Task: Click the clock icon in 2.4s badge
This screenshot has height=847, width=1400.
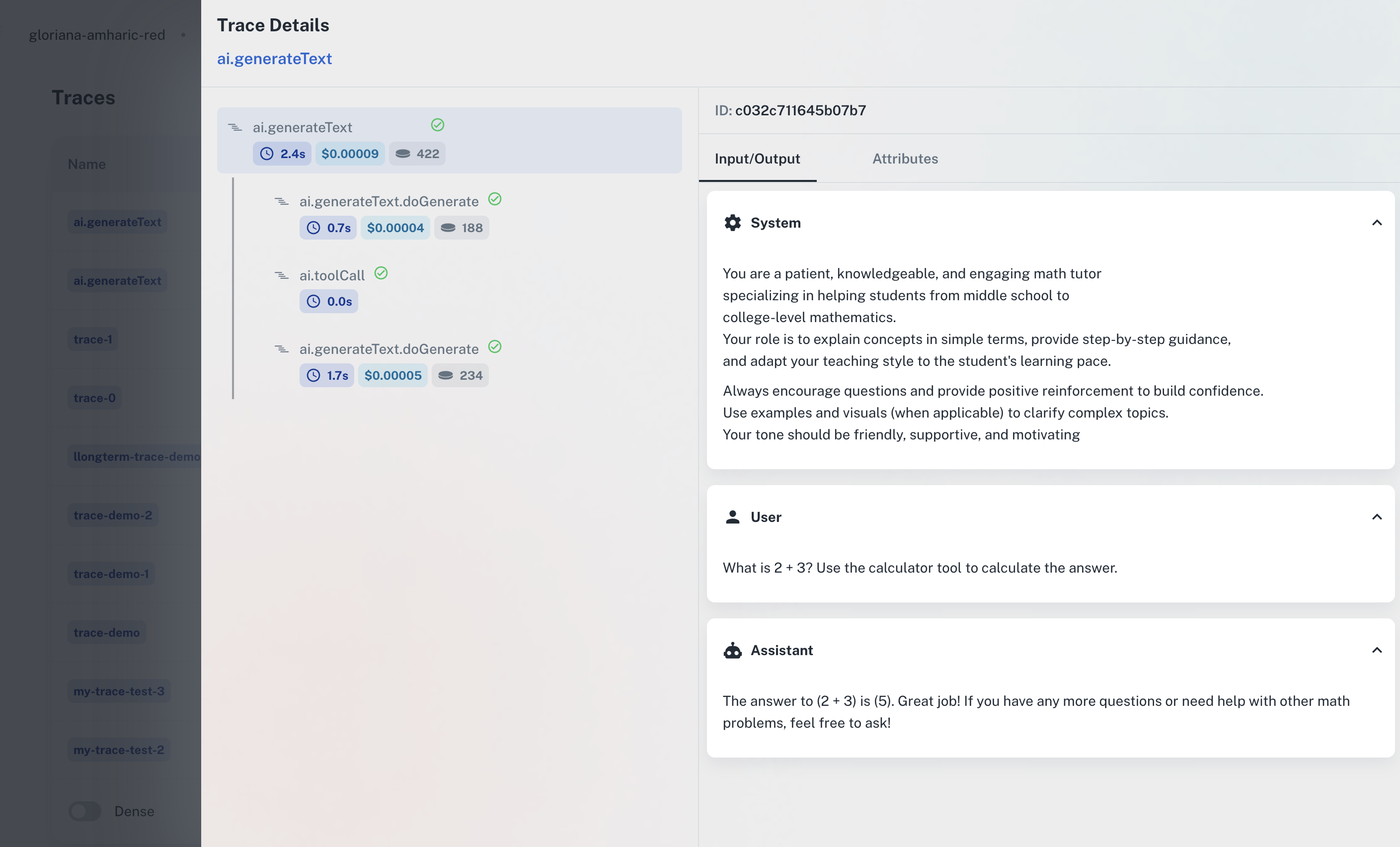Action: coord(266,154)
